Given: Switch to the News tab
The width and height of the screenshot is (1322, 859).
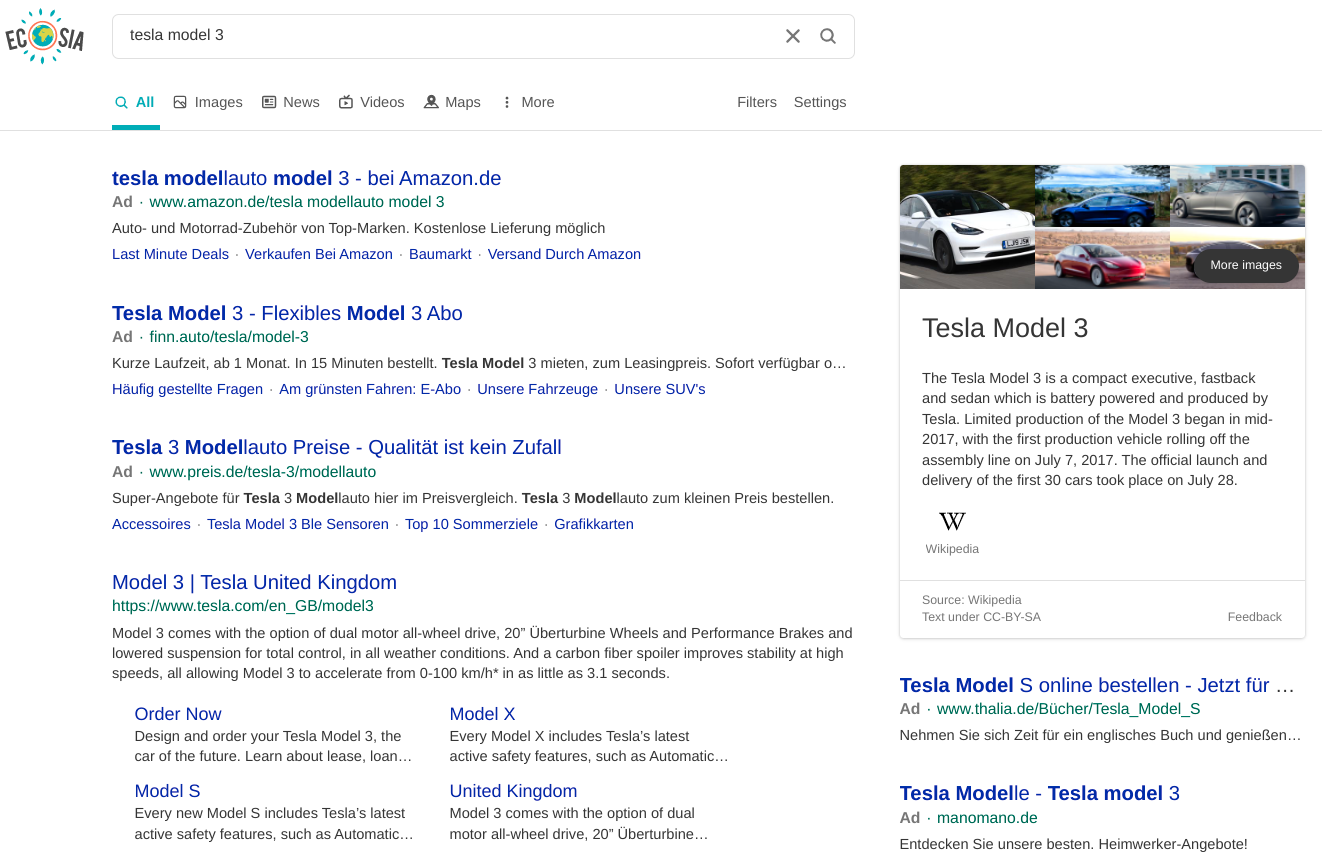Looking at the screenshot, I should [x=291, y=102].
